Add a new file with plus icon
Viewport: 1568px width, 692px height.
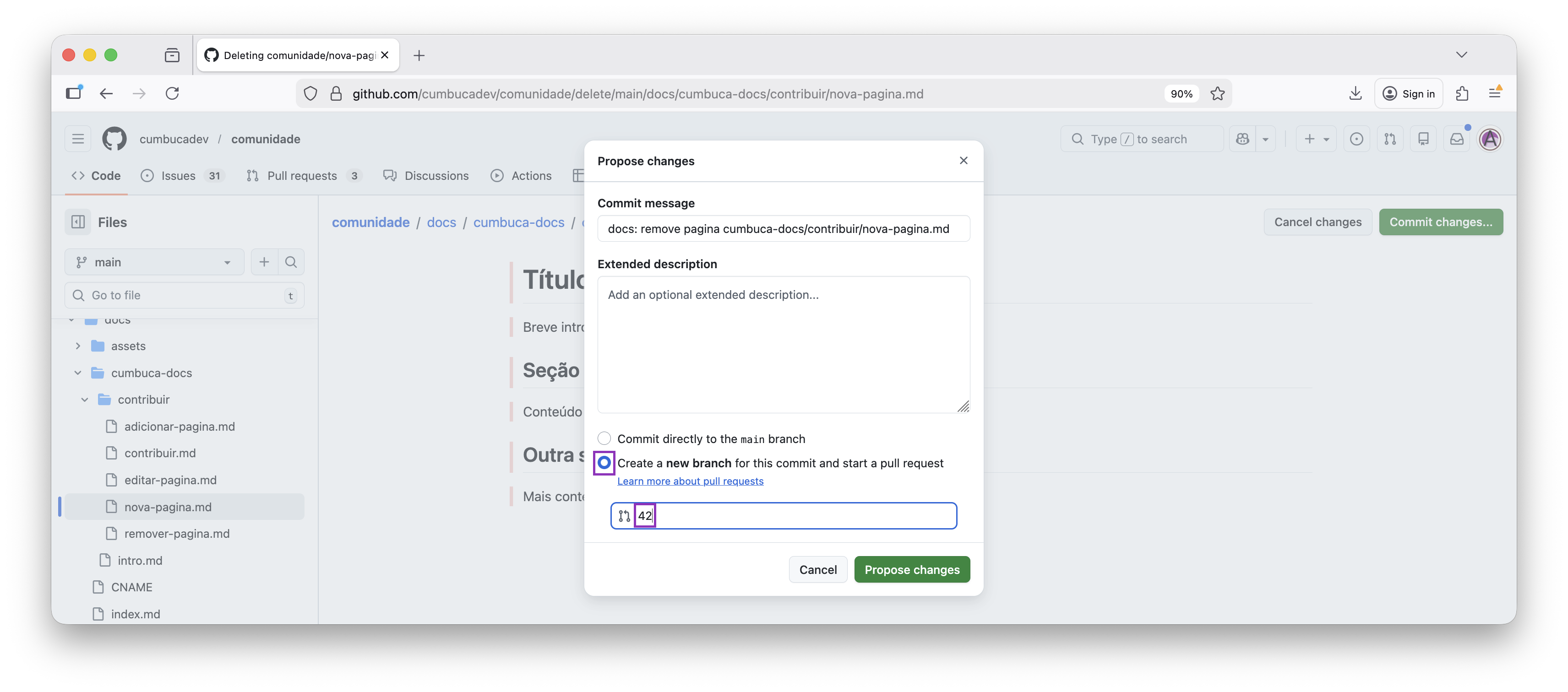click(x=264, y=262)
